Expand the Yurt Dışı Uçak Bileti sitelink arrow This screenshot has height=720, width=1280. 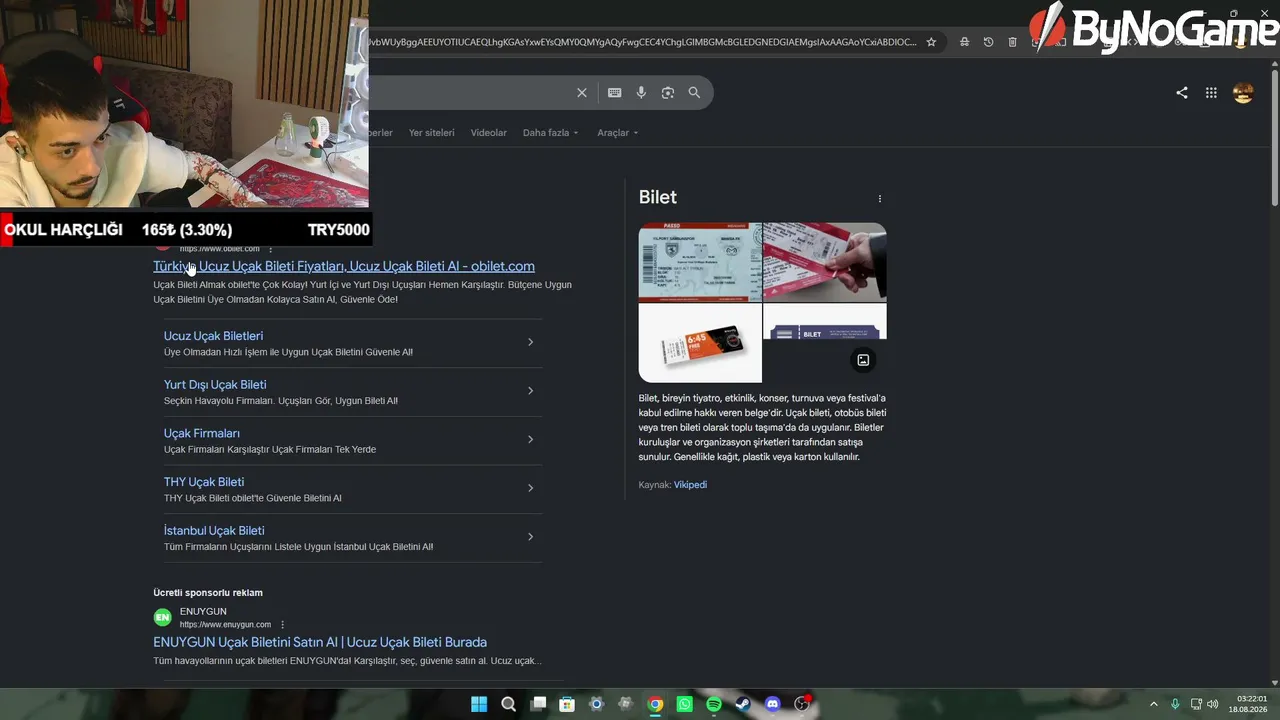click(x=530, y=391)
